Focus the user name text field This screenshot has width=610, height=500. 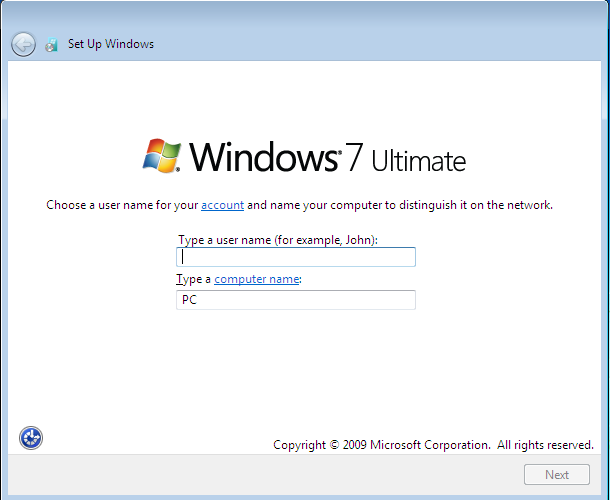pos(296,257)
